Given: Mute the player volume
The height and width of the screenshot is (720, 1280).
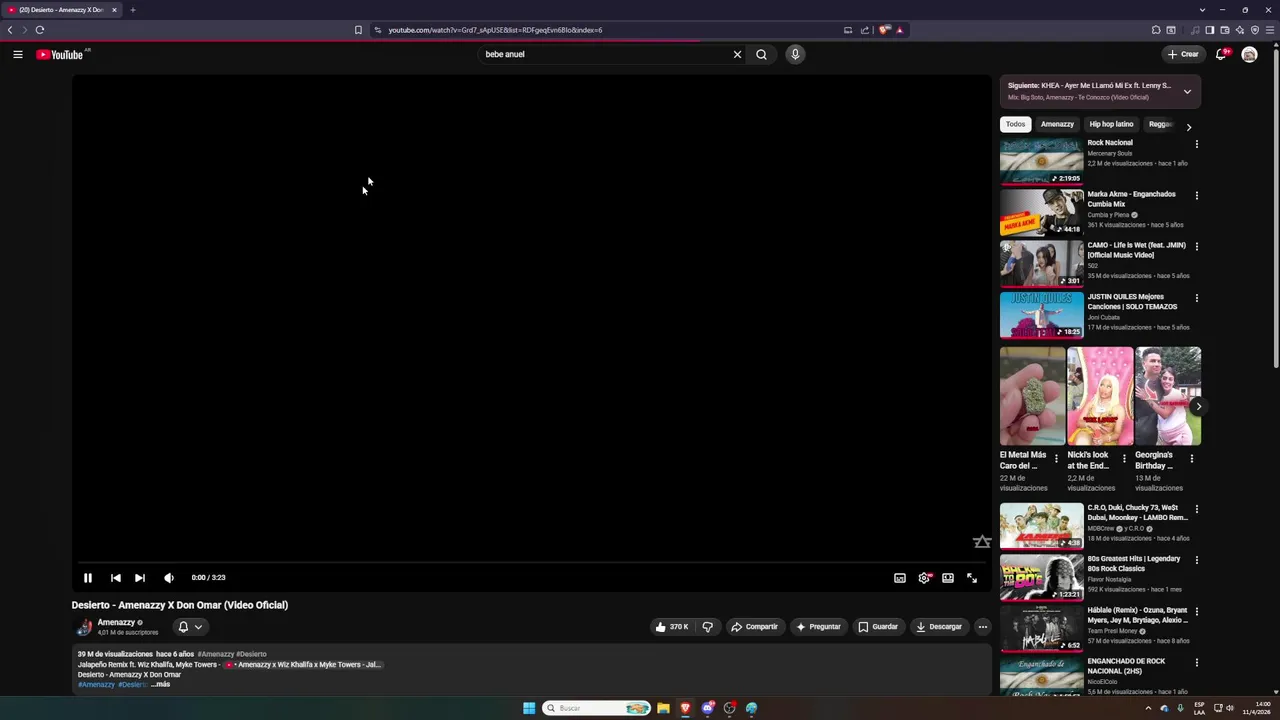Looking at the screenshot, I should (169, 577).
